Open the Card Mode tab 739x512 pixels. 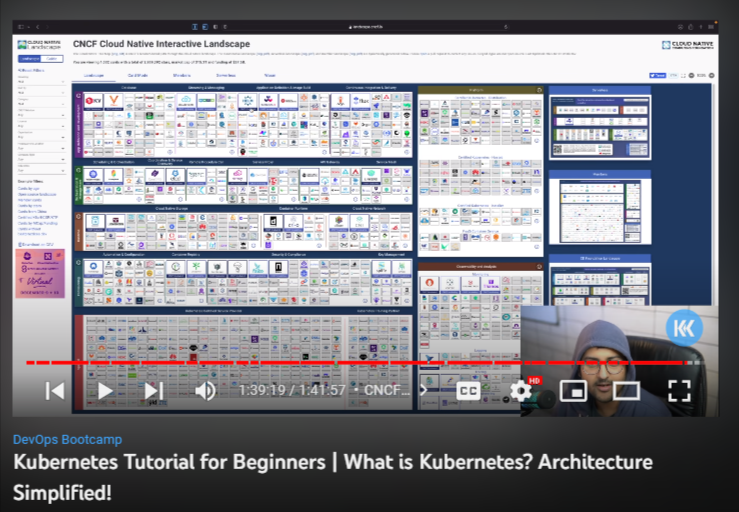(138, 75)
